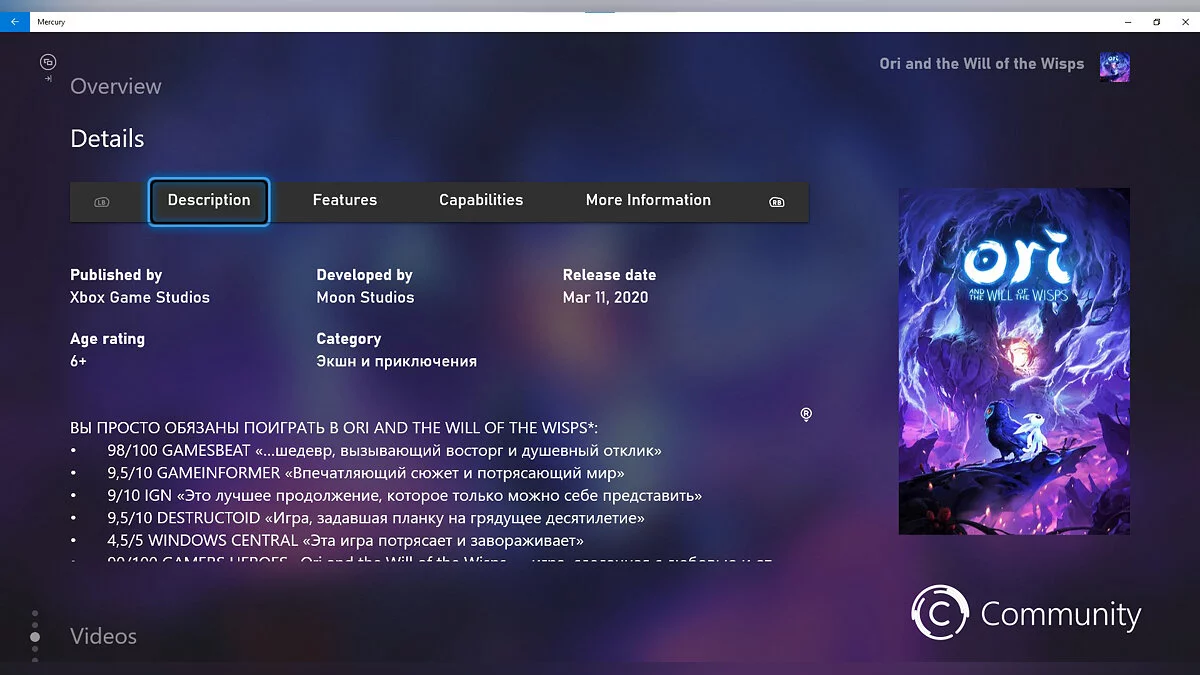Click the blue back arrow in title bar

[x=14, y=21]
